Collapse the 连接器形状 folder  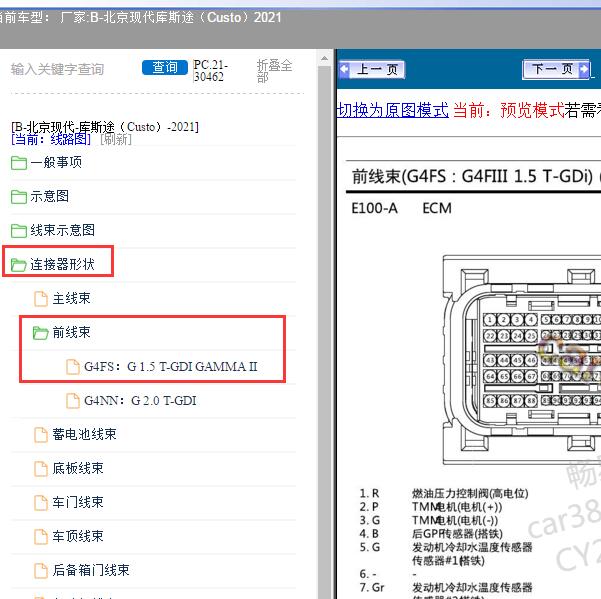[62, 264]
